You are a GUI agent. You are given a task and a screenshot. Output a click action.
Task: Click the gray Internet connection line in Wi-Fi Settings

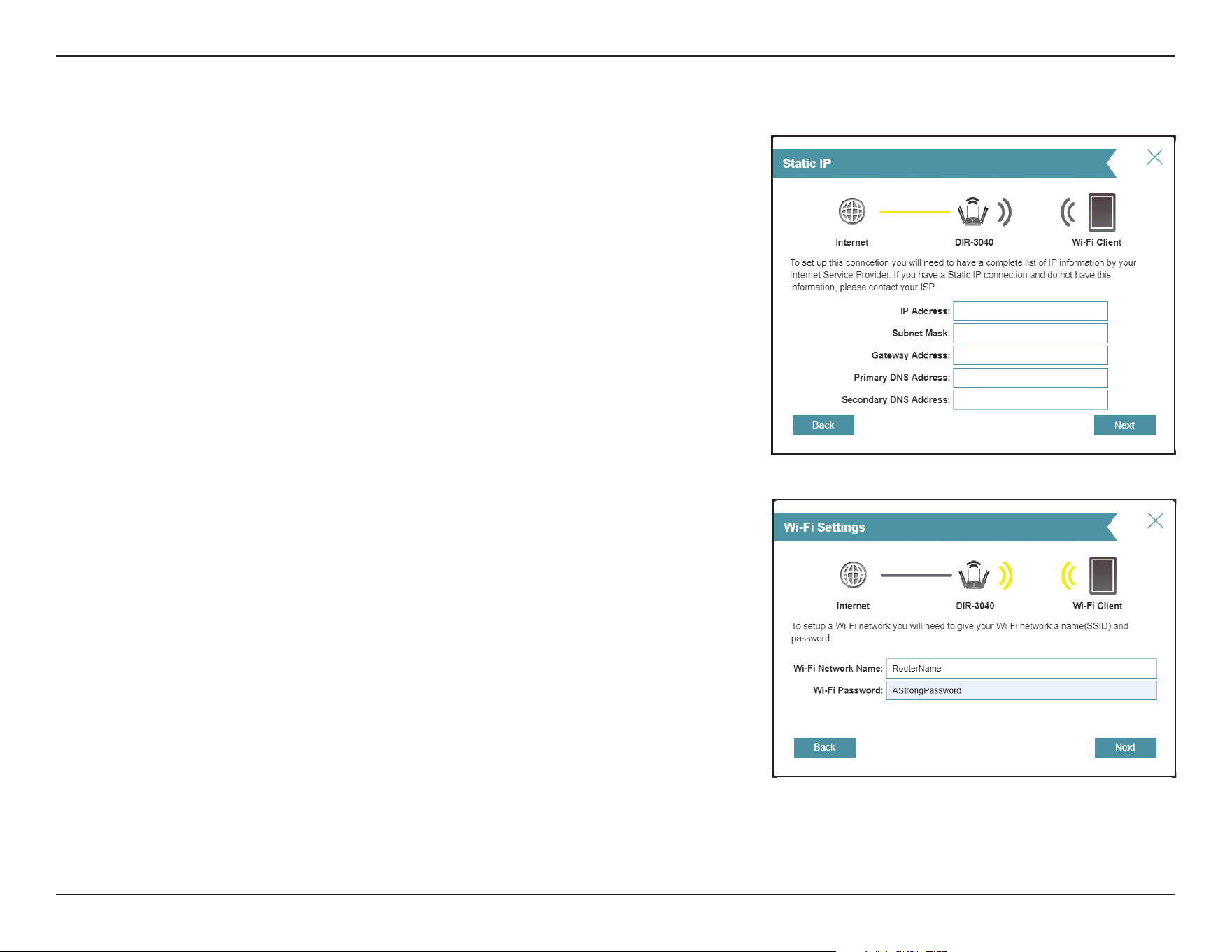point(916,575)
